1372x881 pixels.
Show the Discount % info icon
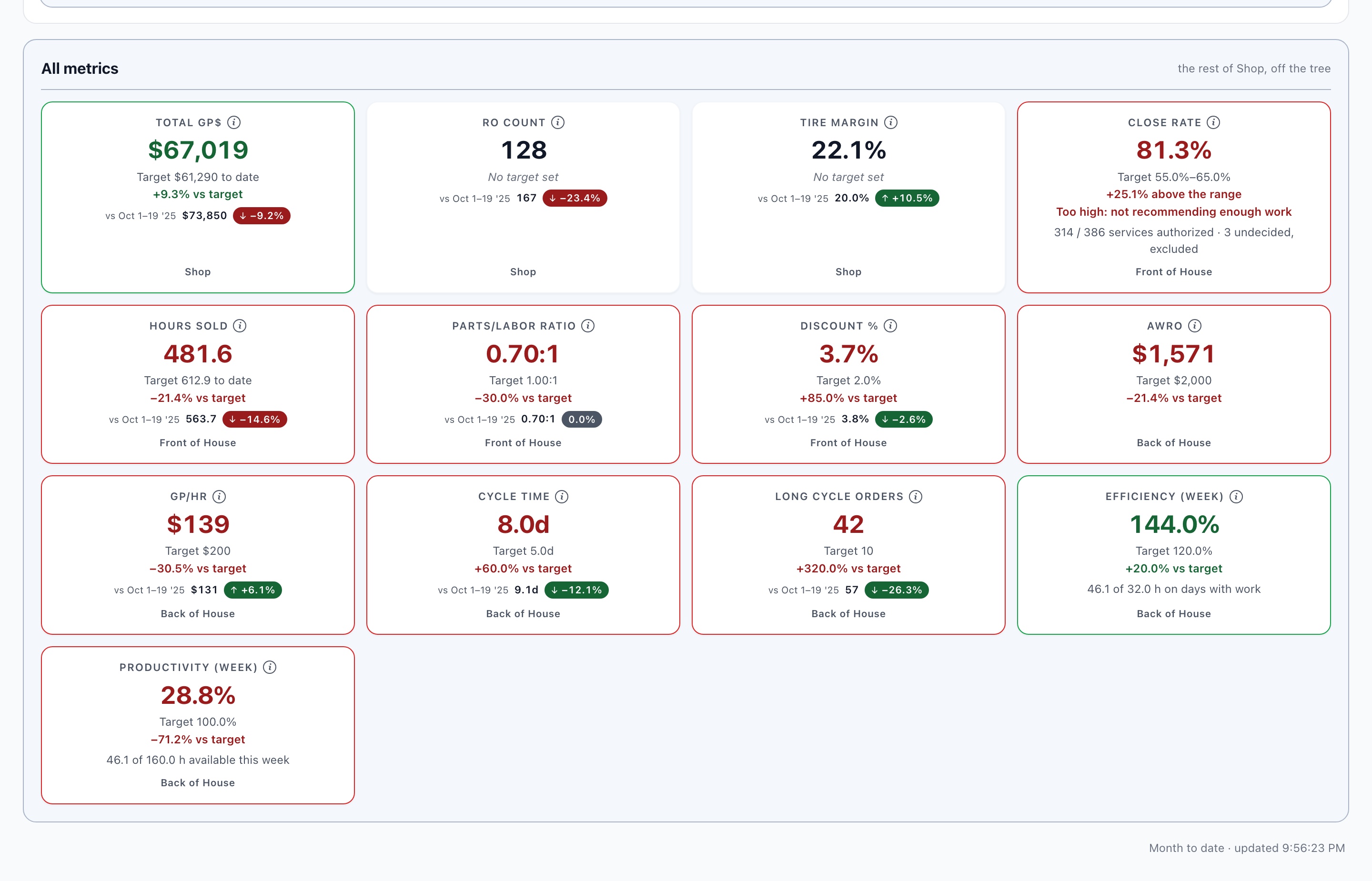tap(890, 326)
